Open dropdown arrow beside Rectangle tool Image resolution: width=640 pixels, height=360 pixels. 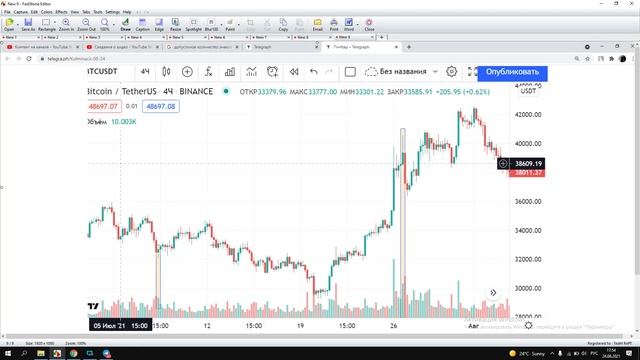click(55, 23)
